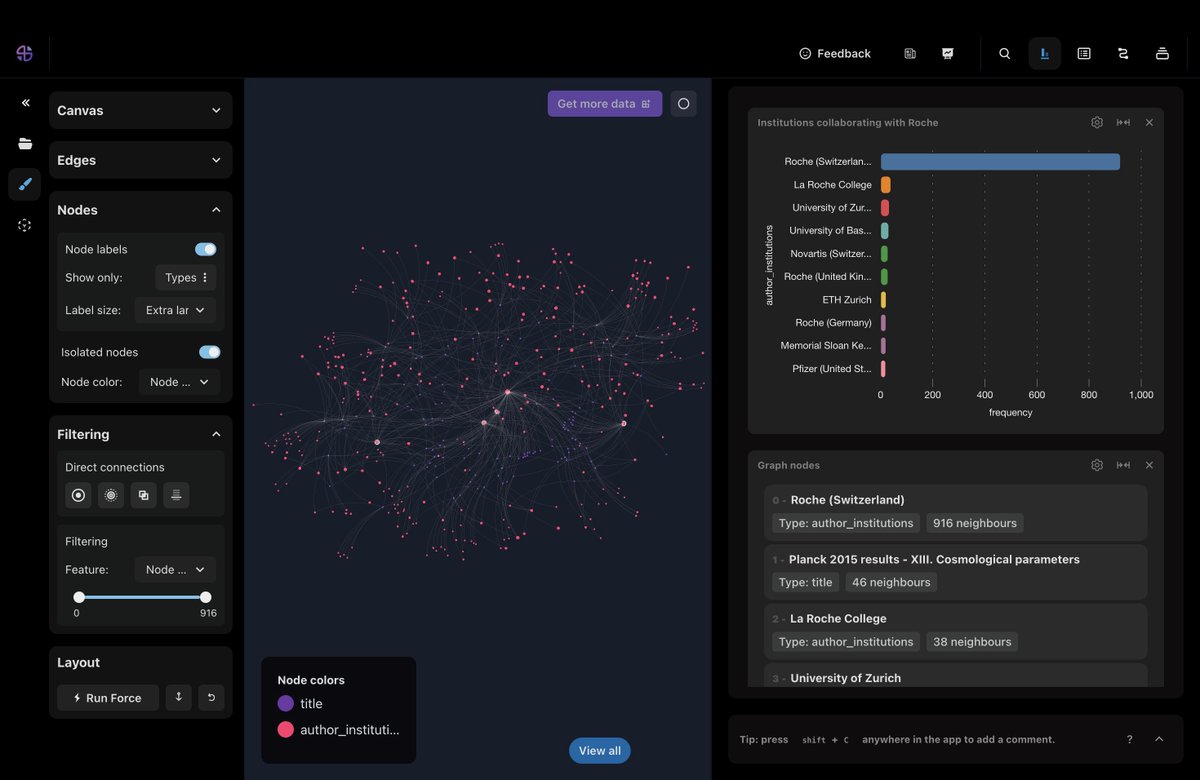The image size is (1200, 780).
Task: Click the vertical arrows layout icon
Action: [x=178, y=697]
